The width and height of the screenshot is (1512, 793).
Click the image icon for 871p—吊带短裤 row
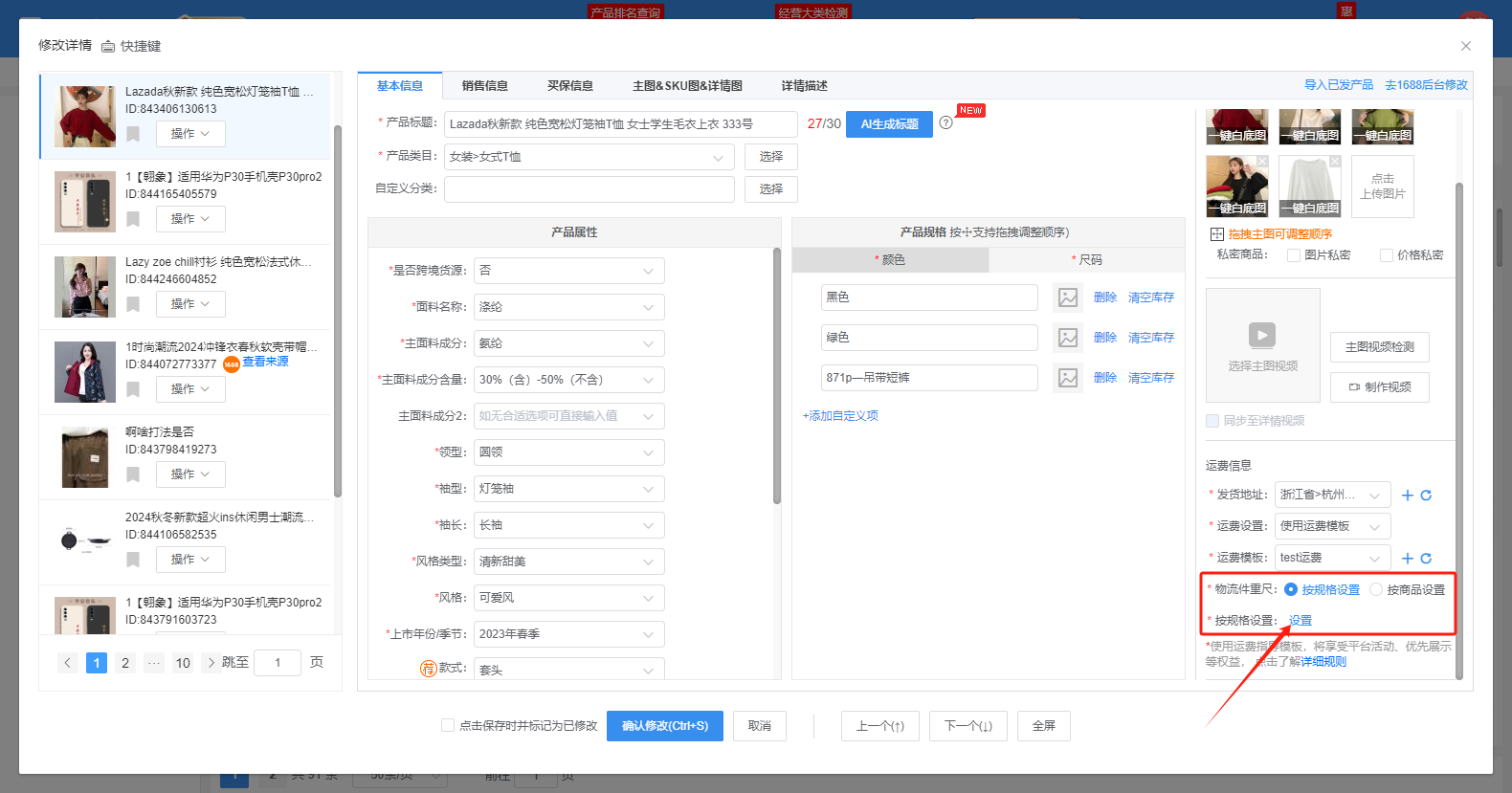[x=1068, y=378]
